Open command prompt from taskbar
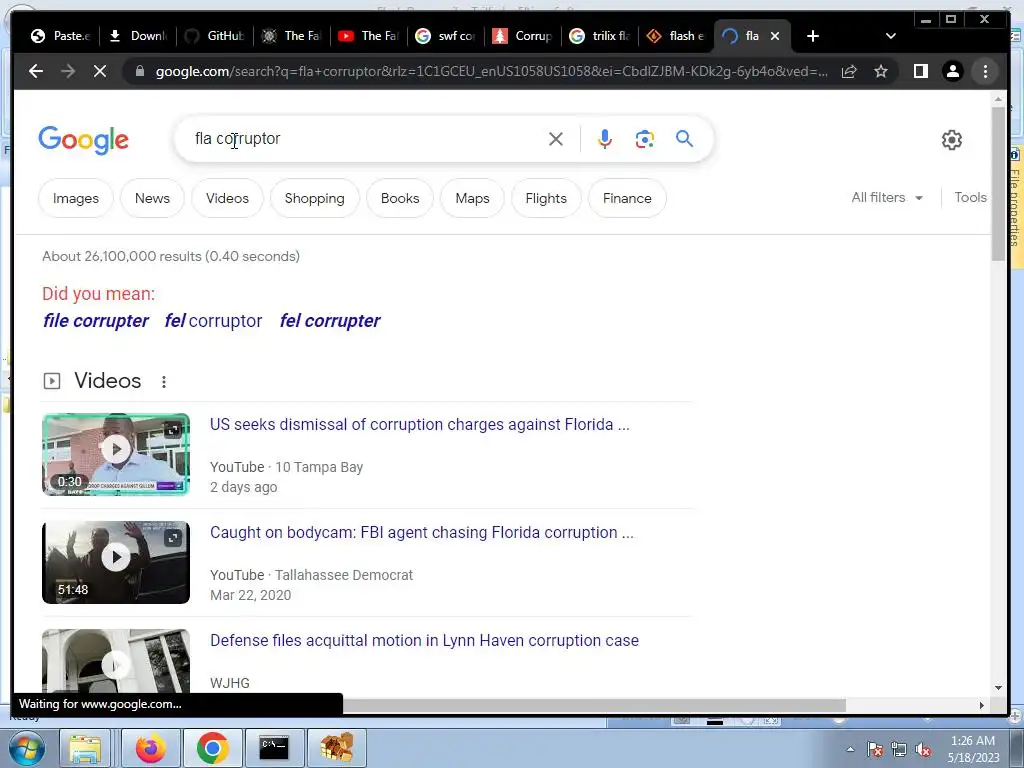 [x=274, y=748]
